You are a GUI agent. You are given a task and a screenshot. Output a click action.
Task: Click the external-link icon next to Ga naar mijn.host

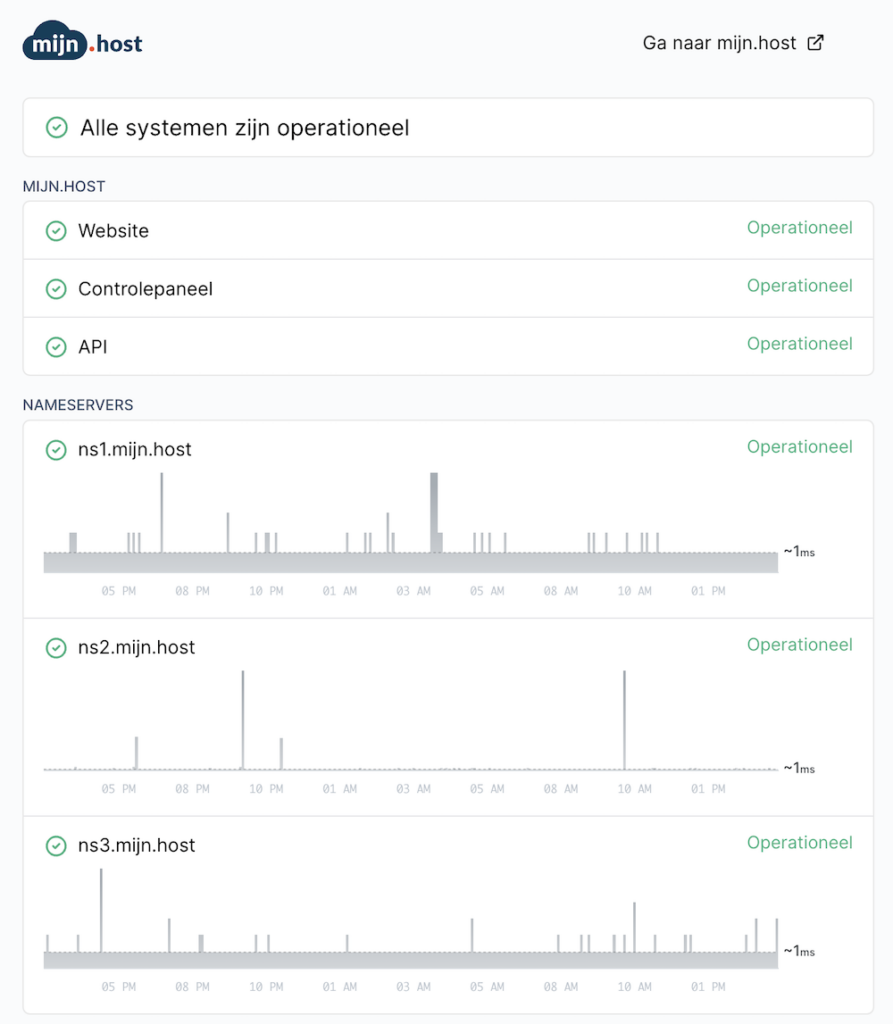(x=814, y=42)
